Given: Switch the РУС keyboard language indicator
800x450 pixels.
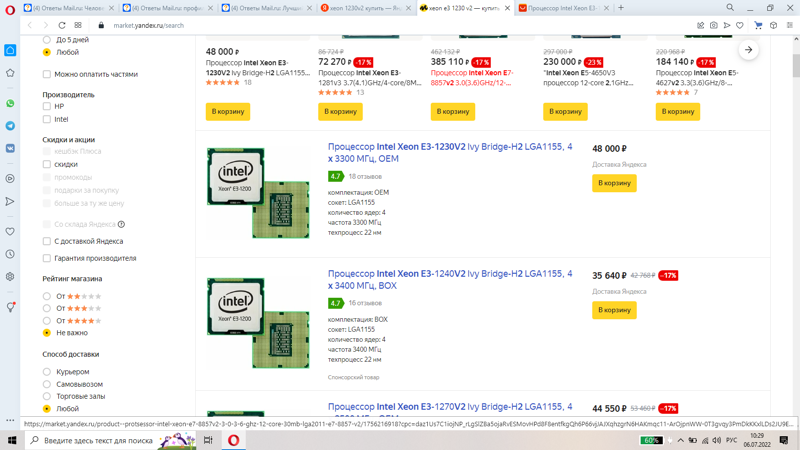Looking at the screenshot, I should (731, 440).
